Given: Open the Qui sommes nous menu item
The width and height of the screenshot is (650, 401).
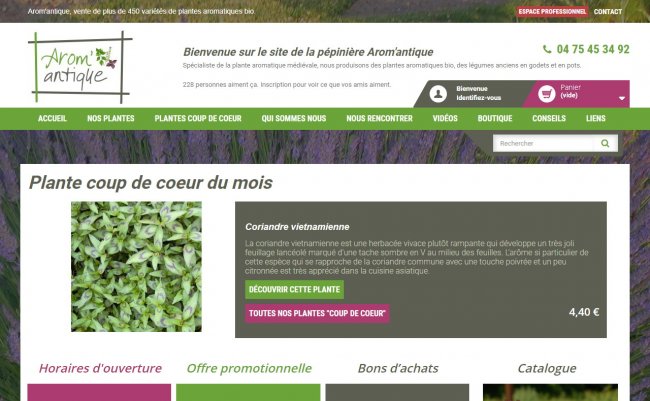Looking at the screenshot, I should point(293,119).
